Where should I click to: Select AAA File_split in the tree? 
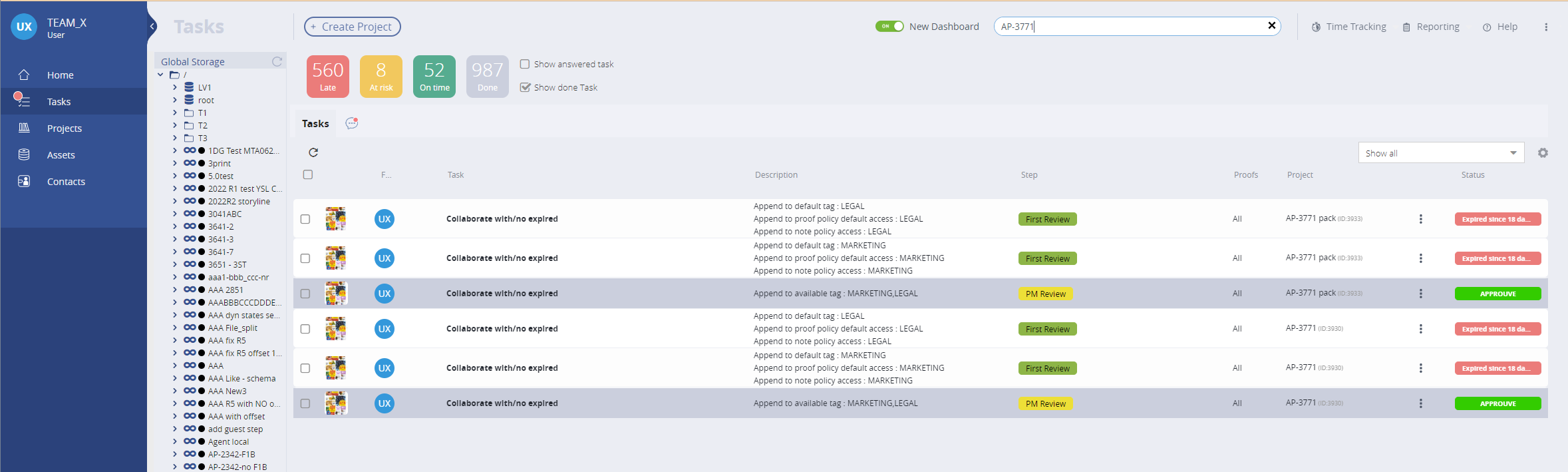tap(232, 328)
